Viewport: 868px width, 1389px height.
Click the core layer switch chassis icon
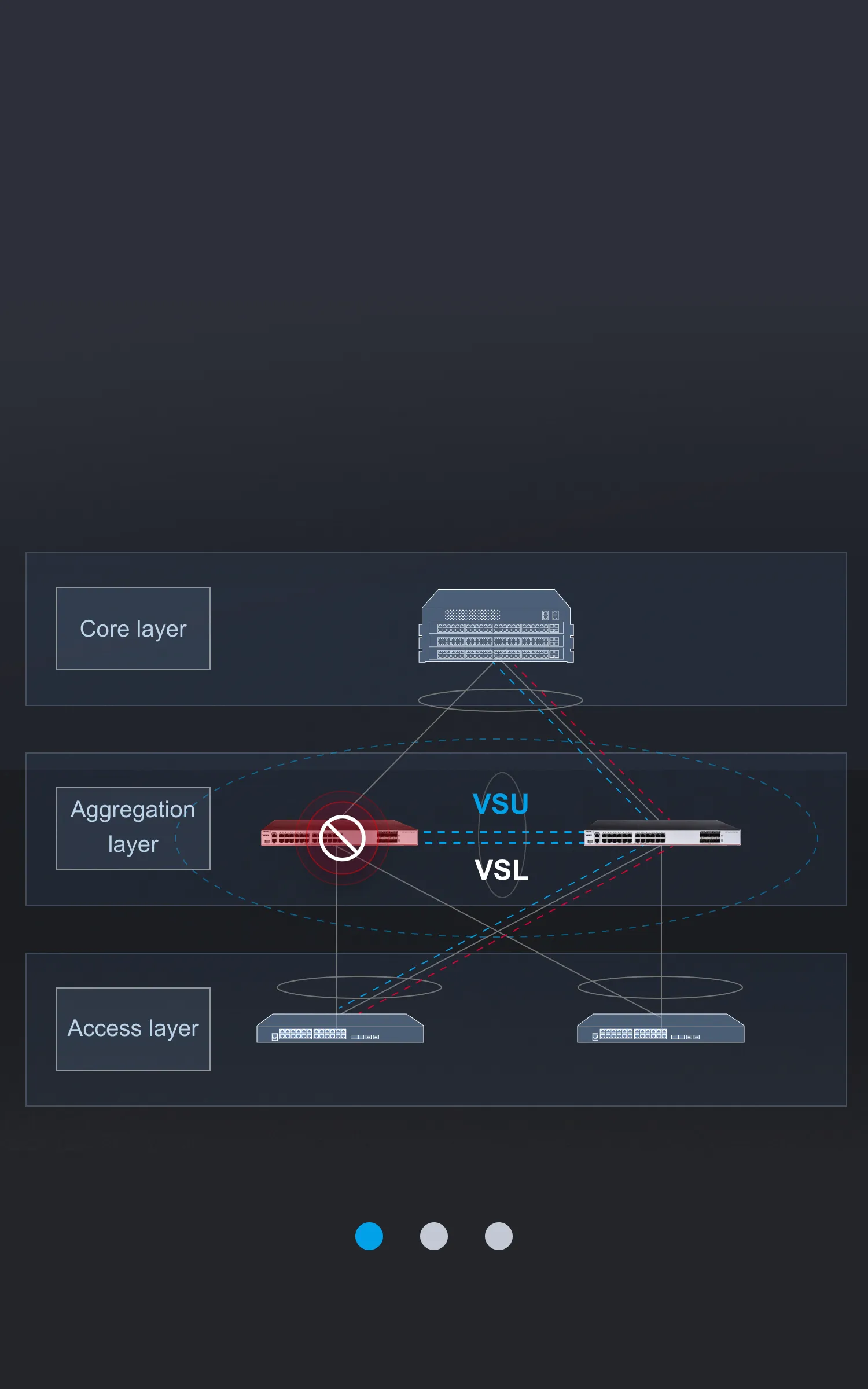(496, 626)
